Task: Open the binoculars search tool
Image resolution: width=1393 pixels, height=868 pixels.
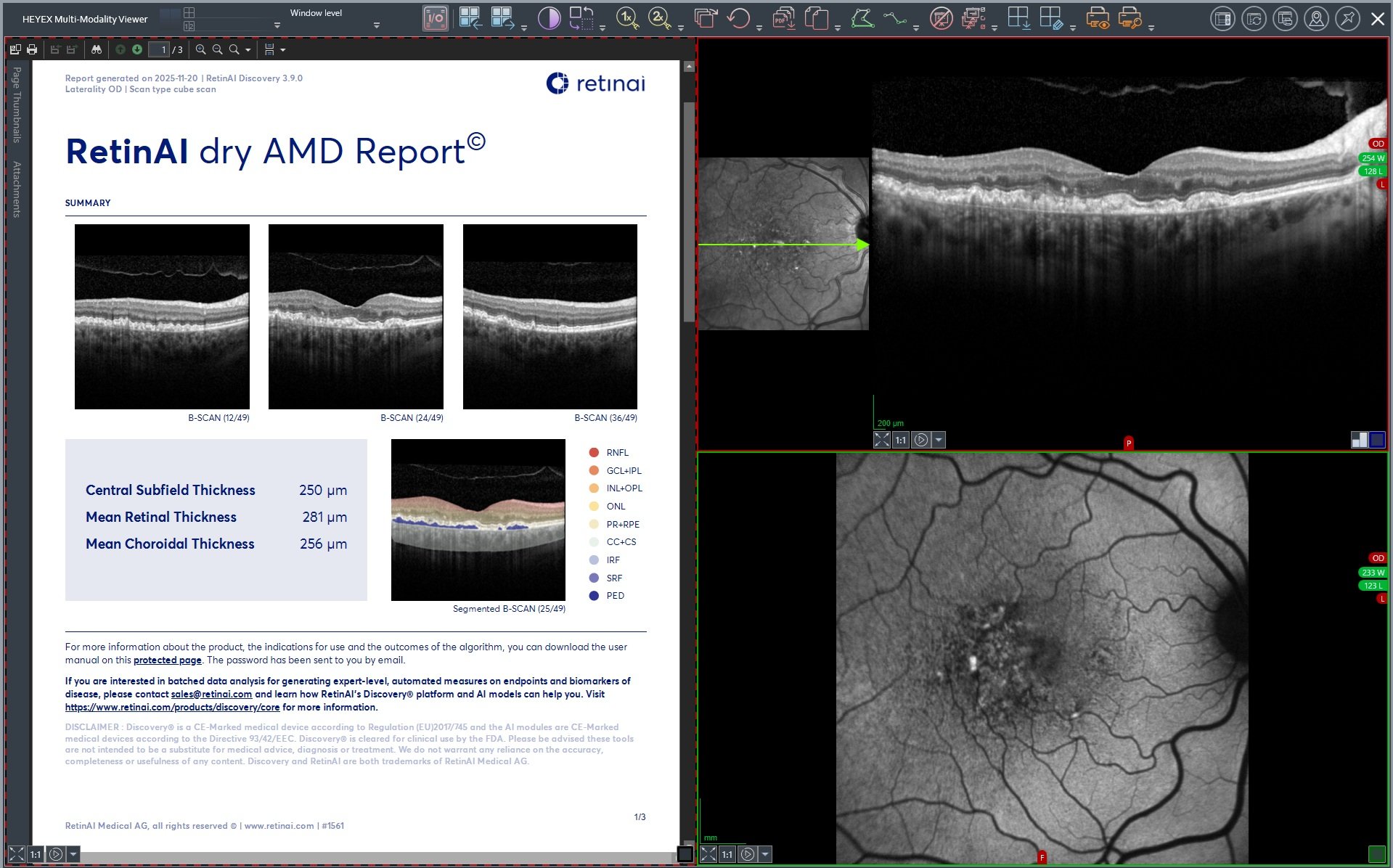Action: click(97, 49)
